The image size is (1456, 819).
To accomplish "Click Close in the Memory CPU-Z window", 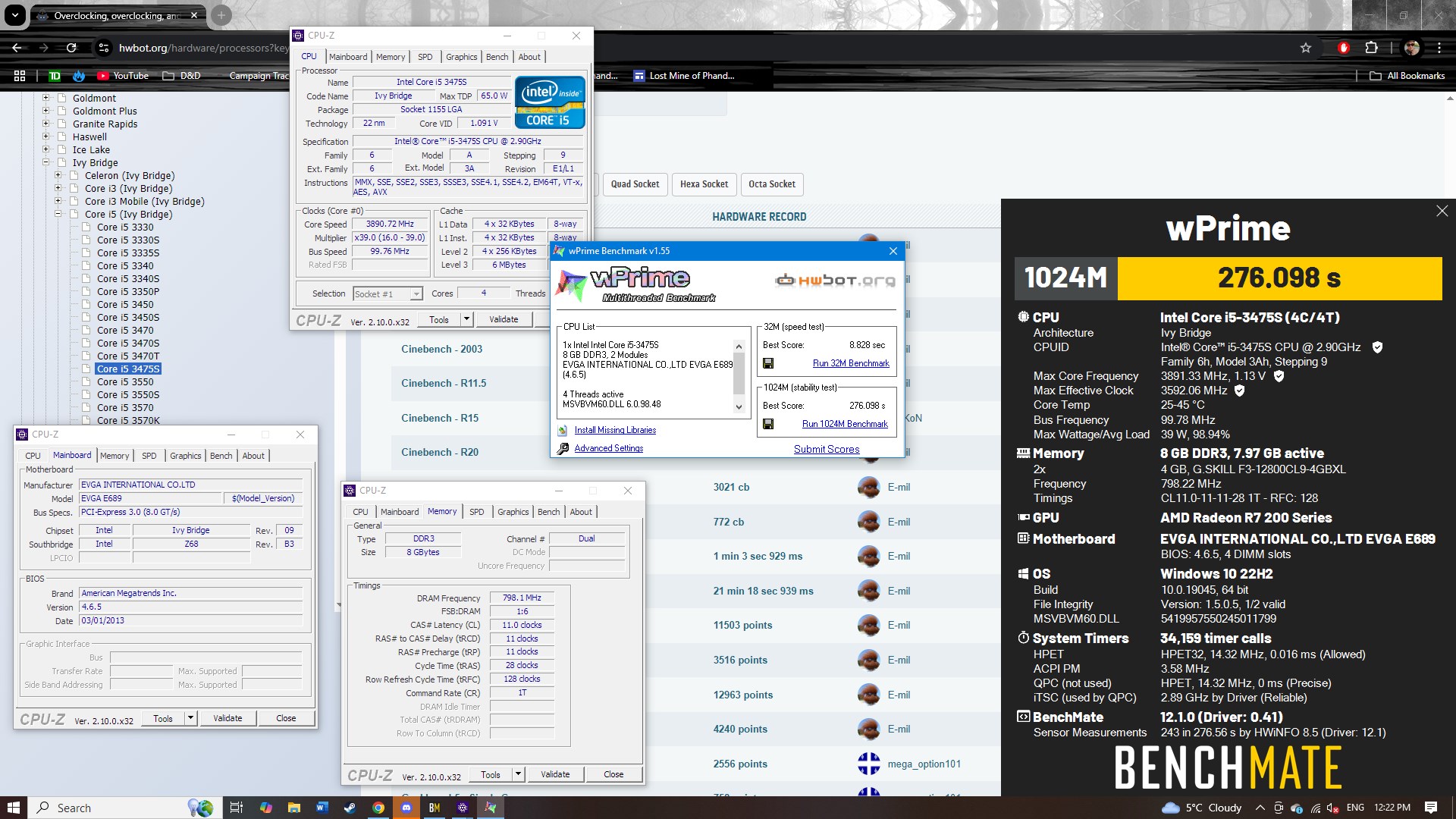I will 613,774.
